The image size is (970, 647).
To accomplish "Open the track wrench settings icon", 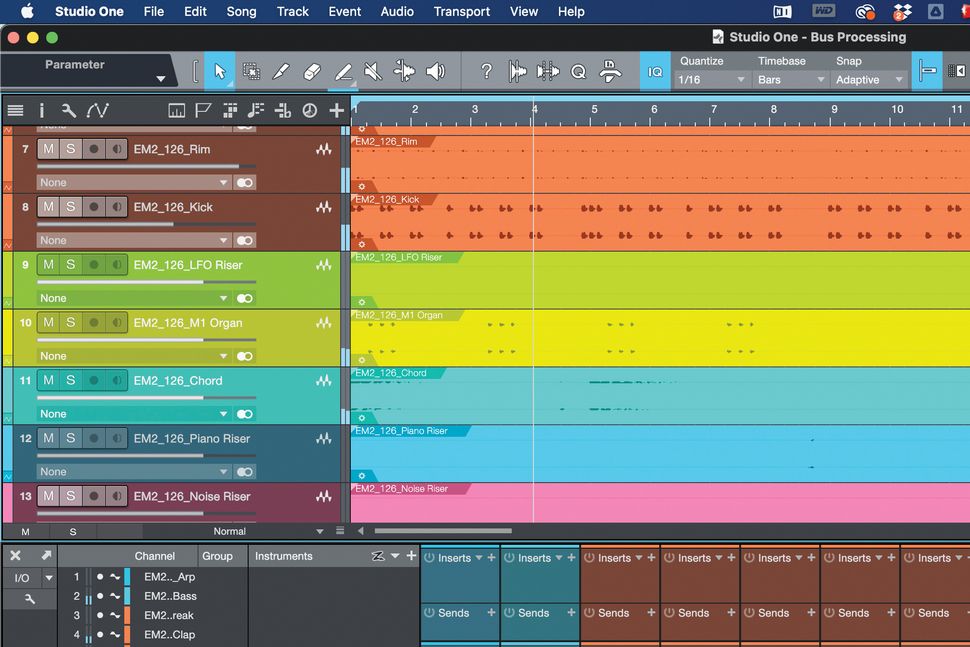I will [68, 110].
